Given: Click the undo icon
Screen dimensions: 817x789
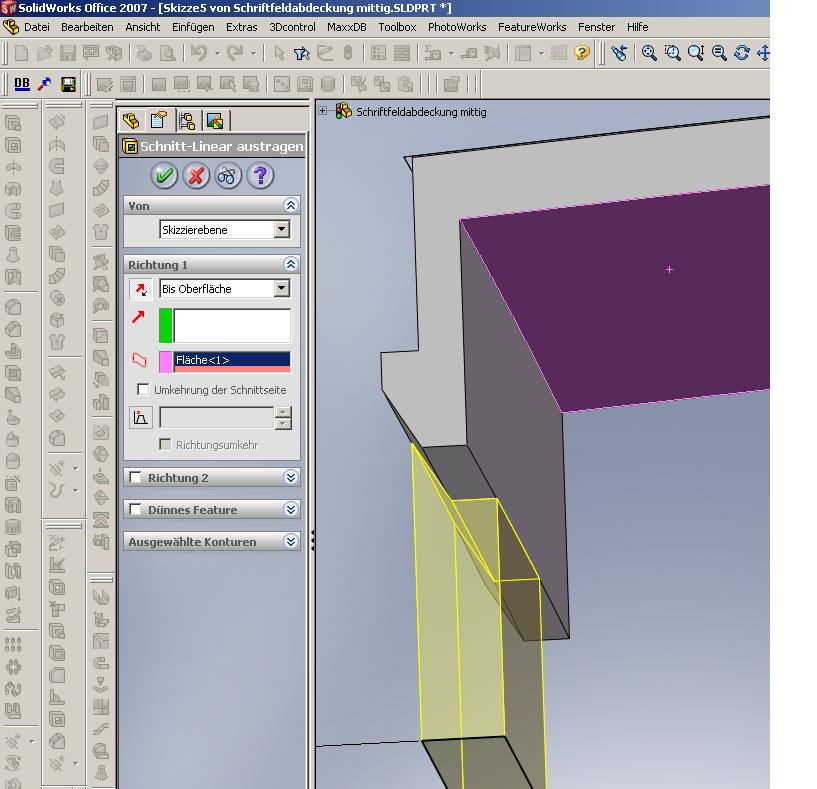Looking at the screenshot, I should coord(199,53).
